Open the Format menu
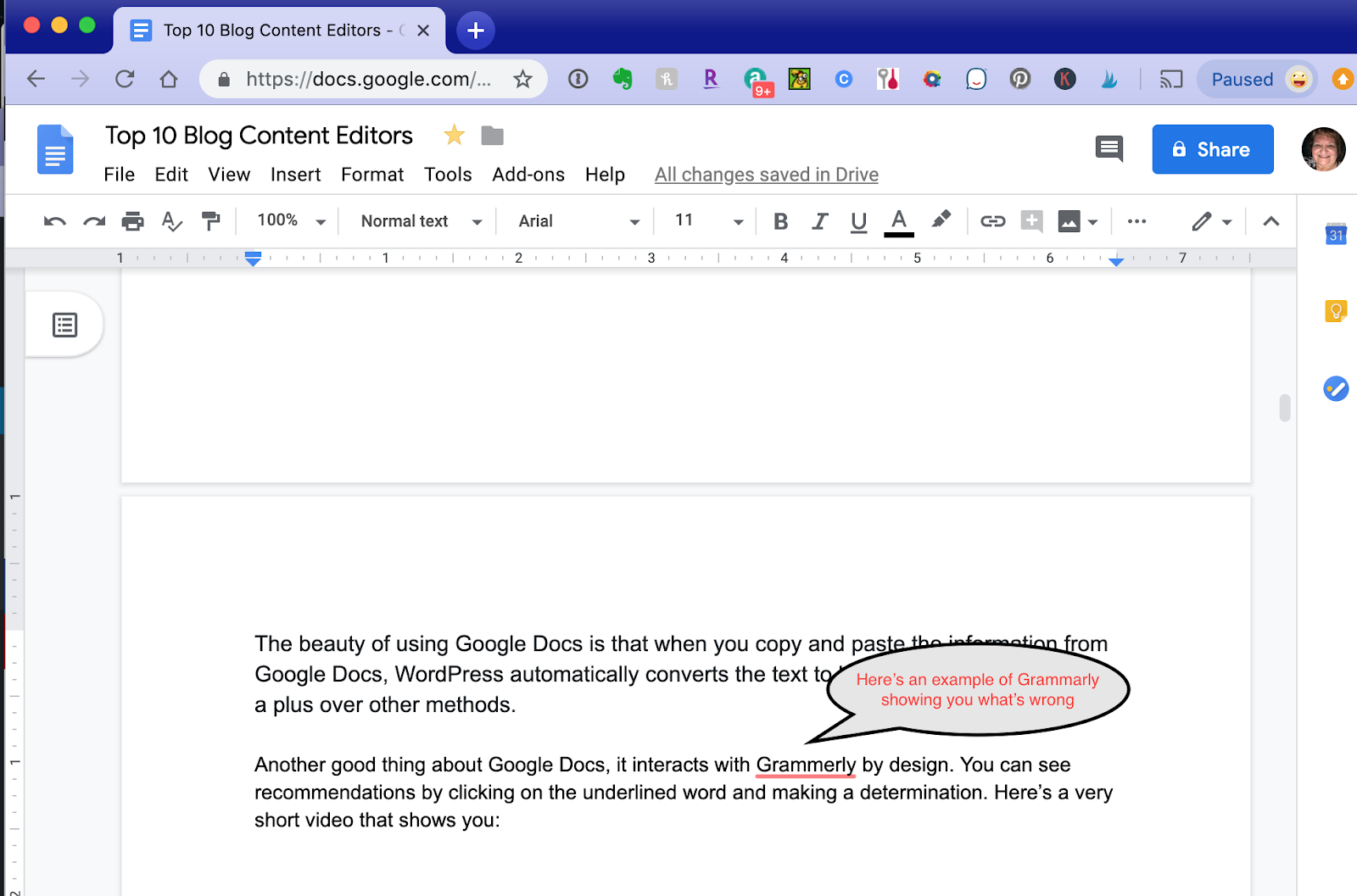1357x896 pixels. [372, 175]
